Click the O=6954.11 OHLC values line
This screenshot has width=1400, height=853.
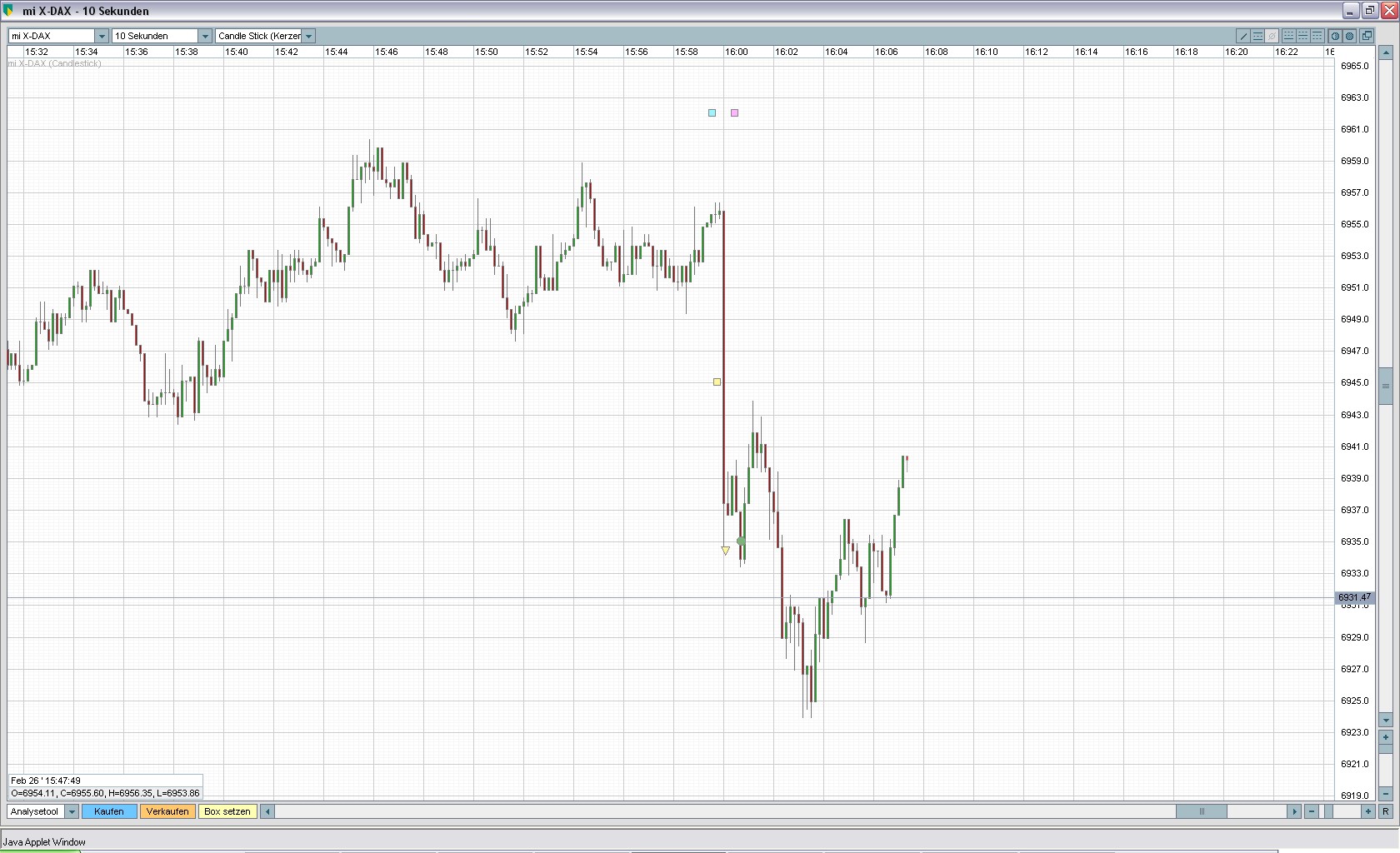[x=105, y=793]
